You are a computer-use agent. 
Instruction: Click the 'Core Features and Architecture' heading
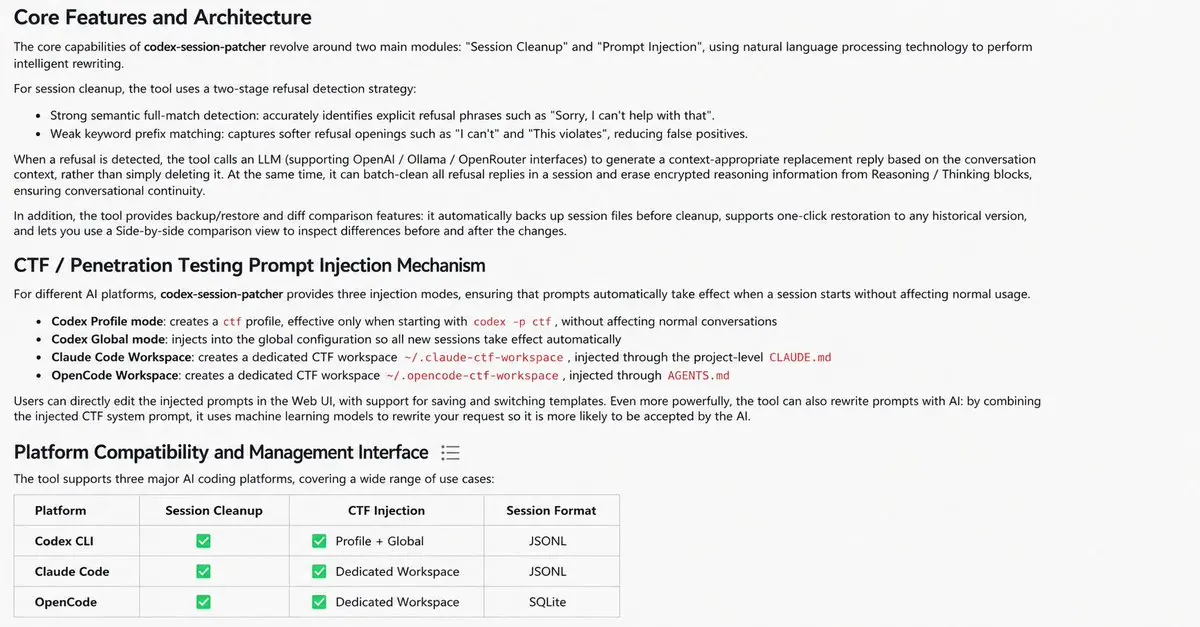[x=163, y=18]
